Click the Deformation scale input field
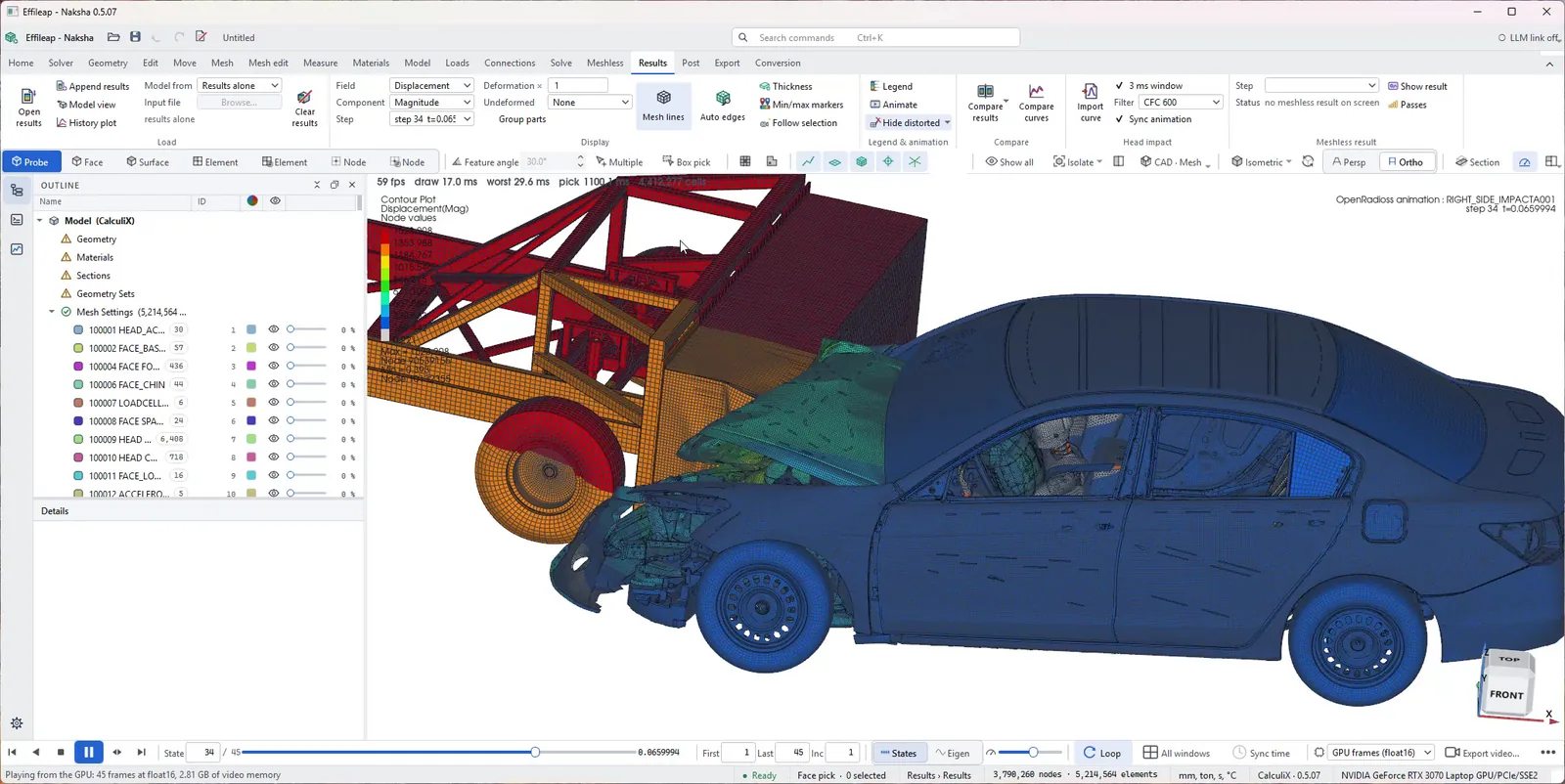 coord(578,86)
